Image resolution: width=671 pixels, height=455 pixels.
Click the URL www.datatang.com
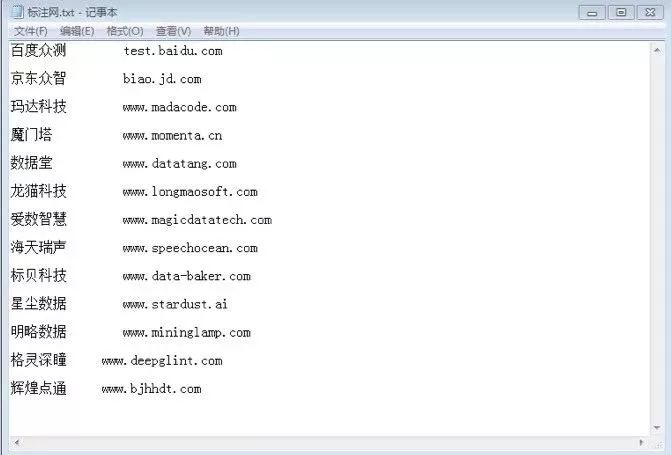point(179,164)
